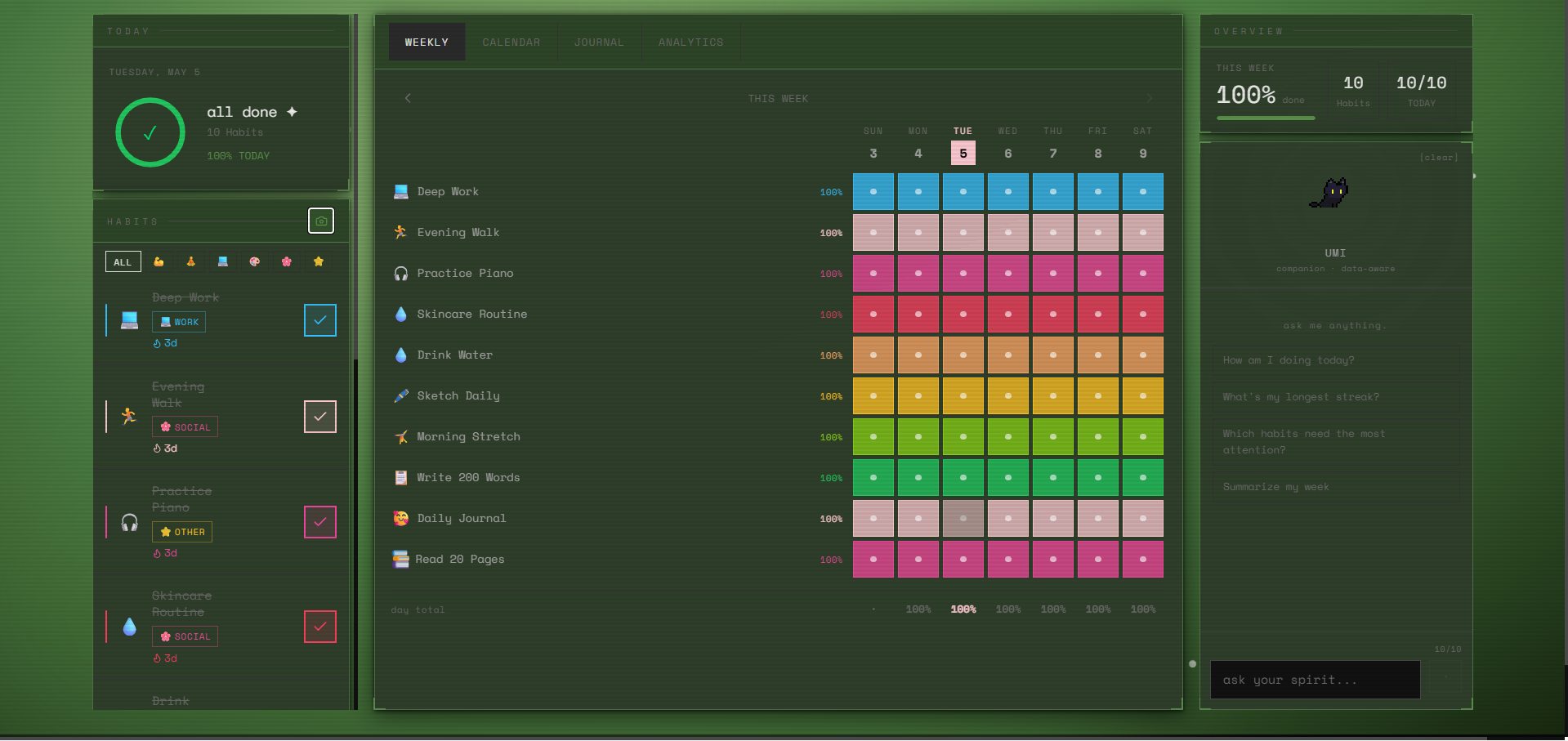Viewport: 1568px width, 741px height.
Task: Click the droplet icon in the Drink Water weekly row
Action: (x=400, y=355)
